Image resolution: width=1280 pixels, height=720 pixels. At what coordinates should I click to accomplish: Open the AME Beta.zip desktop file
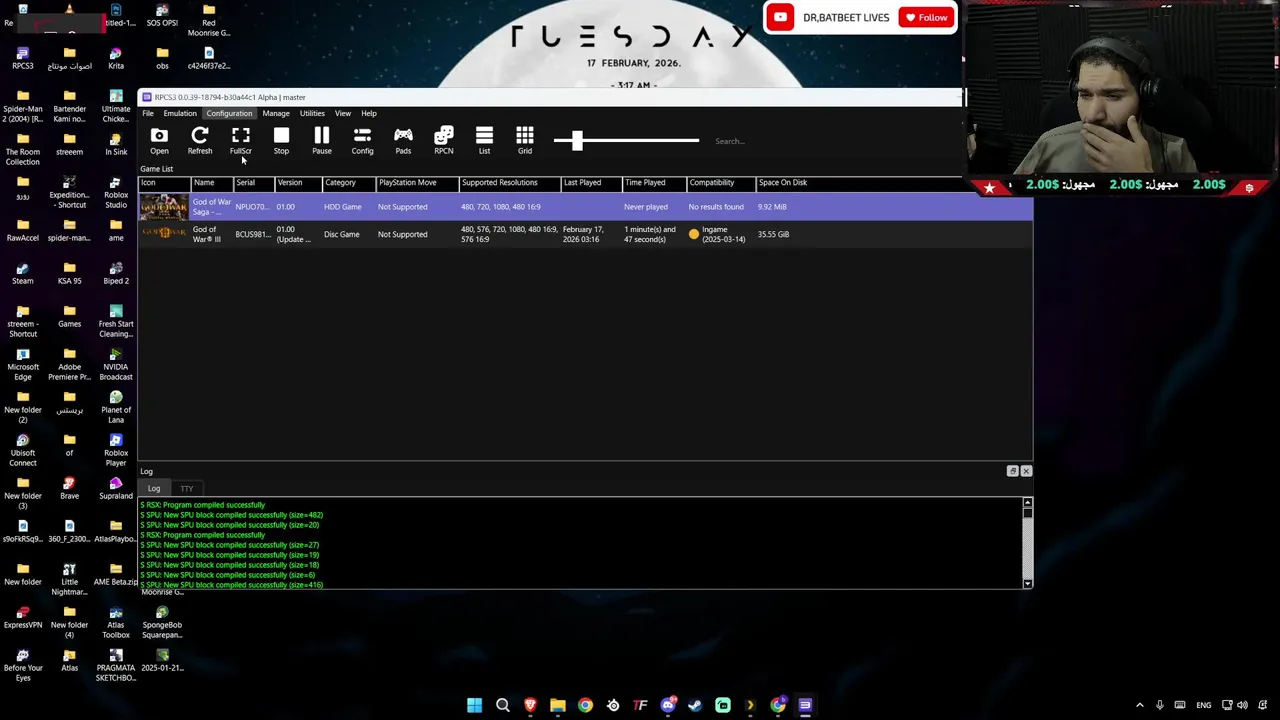tap(116, 574)
